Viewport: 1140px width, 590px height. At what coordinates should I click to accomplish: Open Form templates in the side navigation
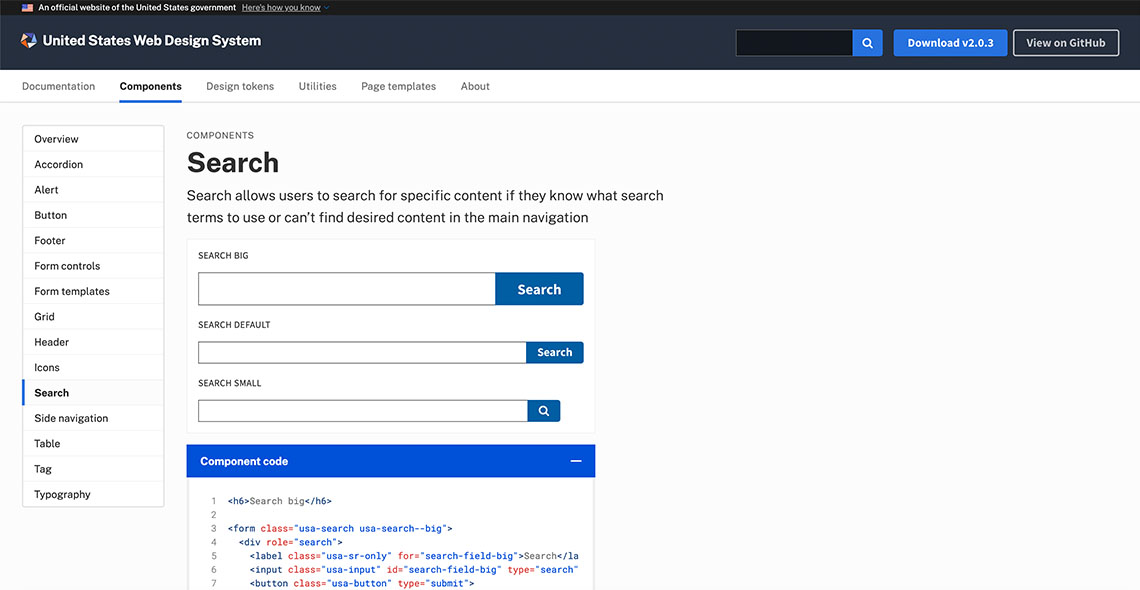(x=93, y=291)
